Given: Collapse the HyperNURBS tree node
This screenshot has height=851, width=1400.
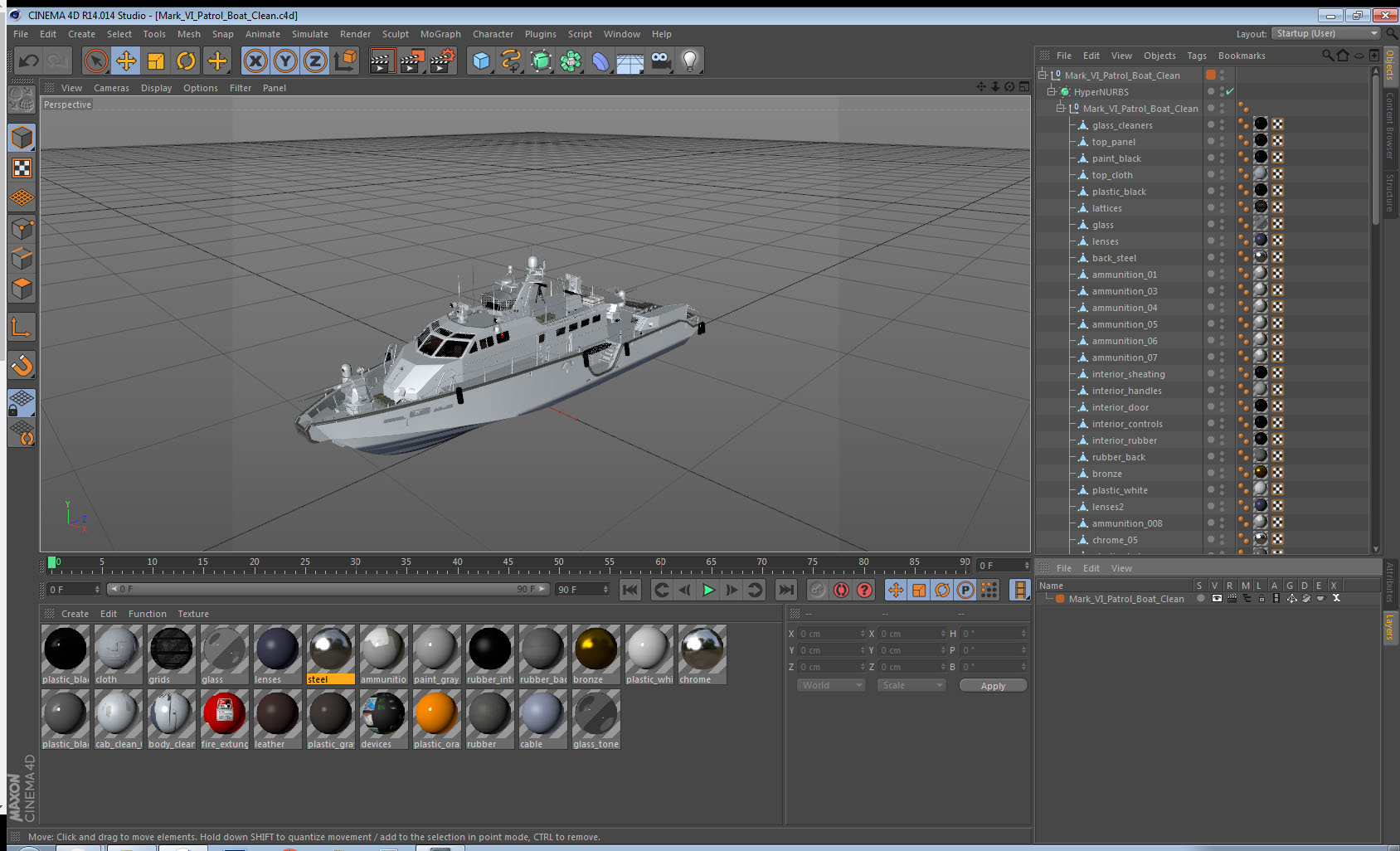Looking at the screenshot, I should (1052, 91).
